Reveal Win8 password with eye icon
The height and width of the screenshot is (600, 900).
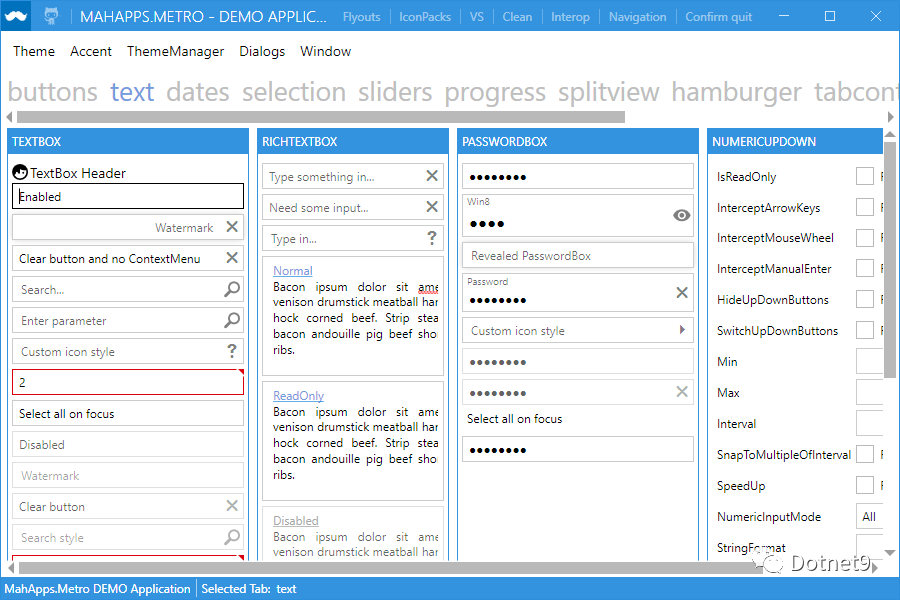tap(681, 215)
